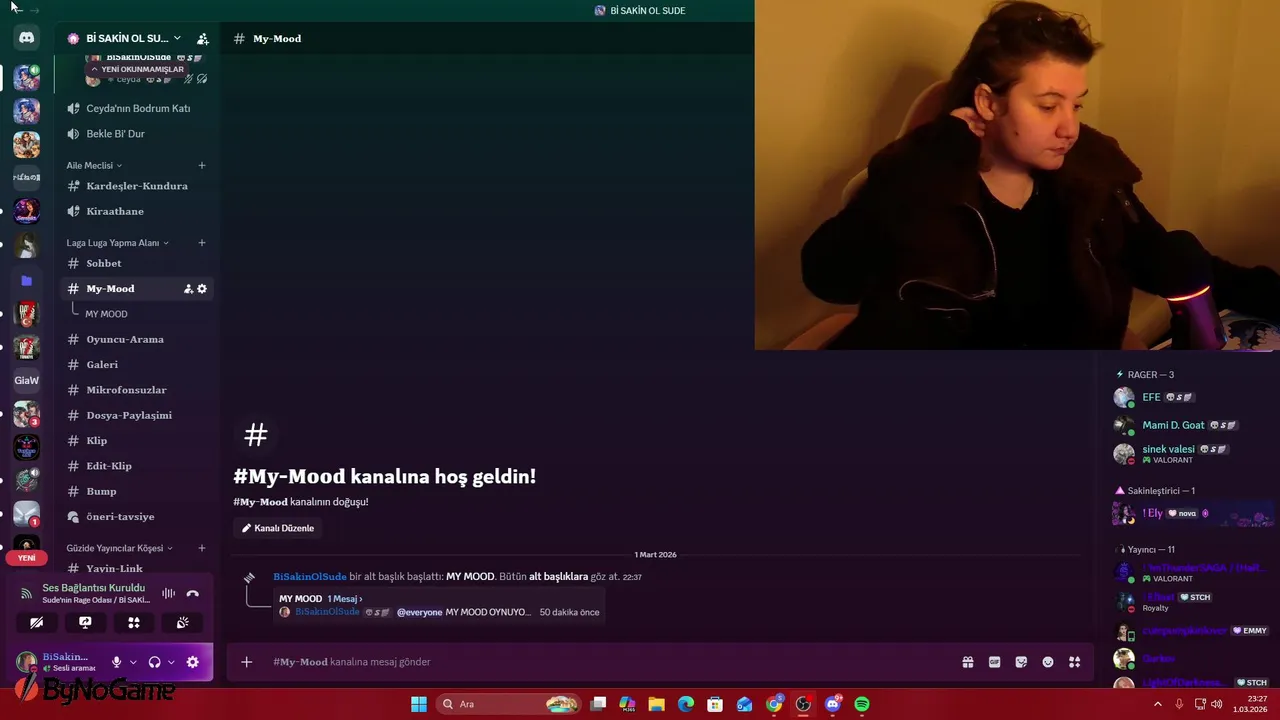The height and width of the screenshot is (720, 1280).
Task: Open the alt başlıklara link in the system message
Action: [558, 577]
